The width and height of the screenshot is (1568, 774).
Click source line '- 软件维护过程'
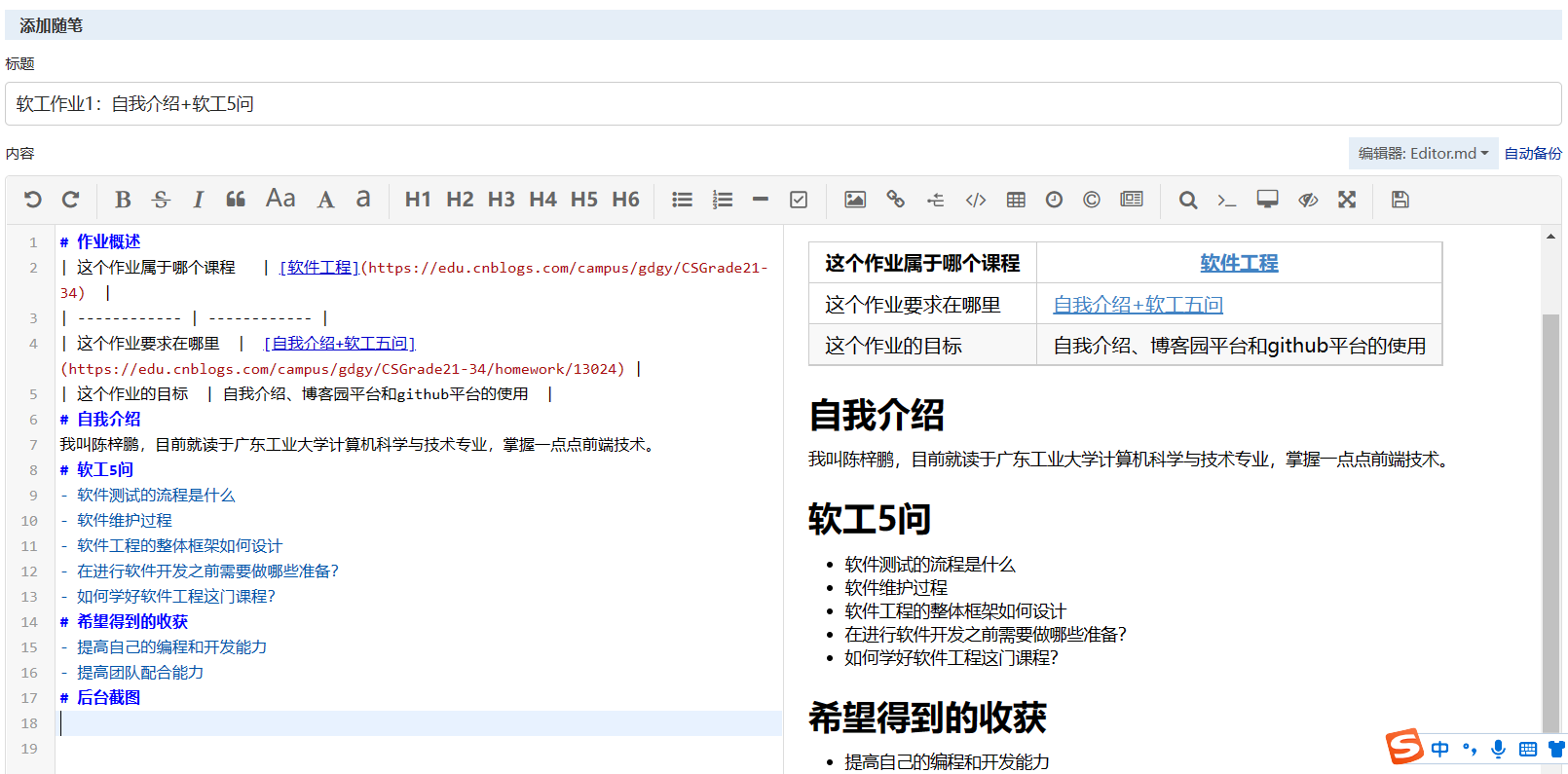tap(116, 520)
